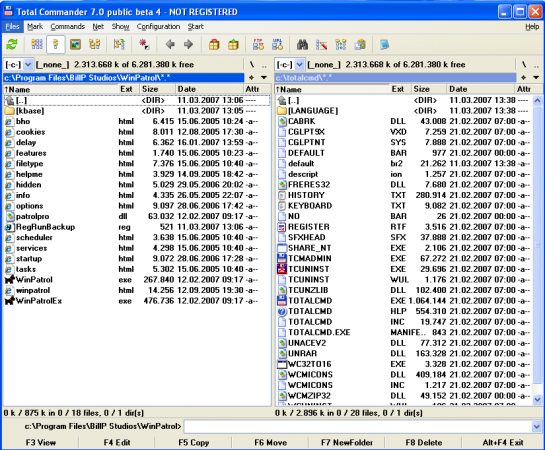
Task: Open left panel directory hotlist button
Action: [251, 77]
